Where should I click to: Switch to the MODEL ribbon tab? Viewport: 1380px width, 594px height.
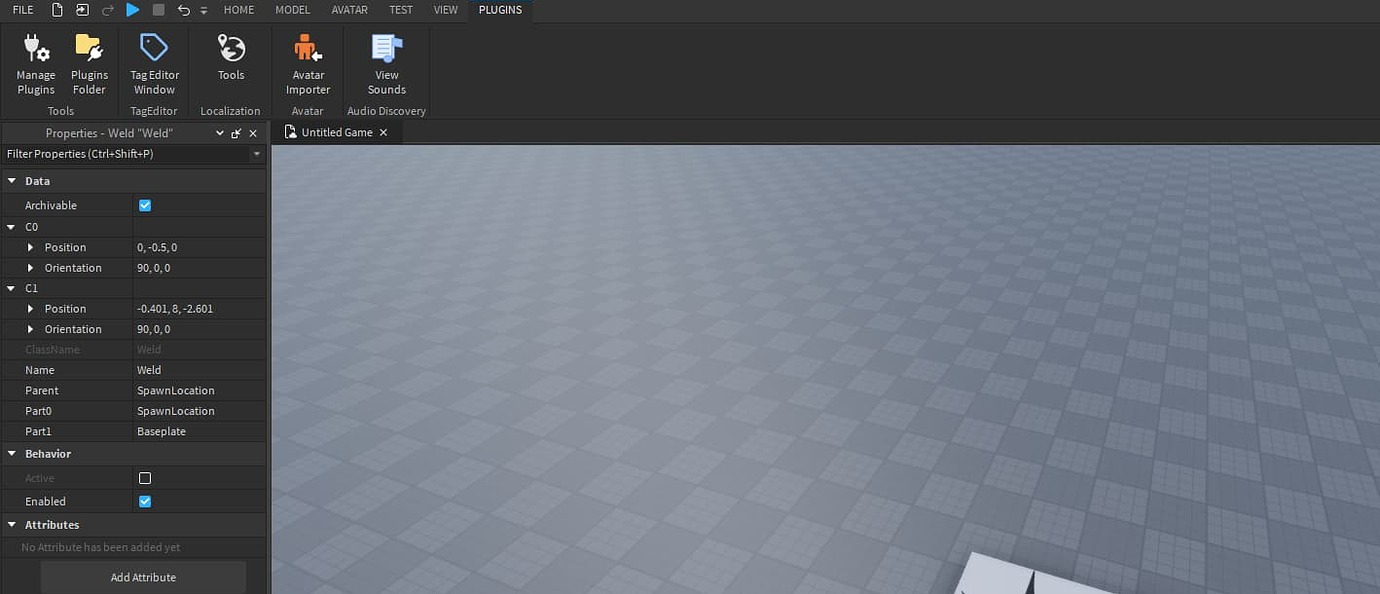pos(292,9)
